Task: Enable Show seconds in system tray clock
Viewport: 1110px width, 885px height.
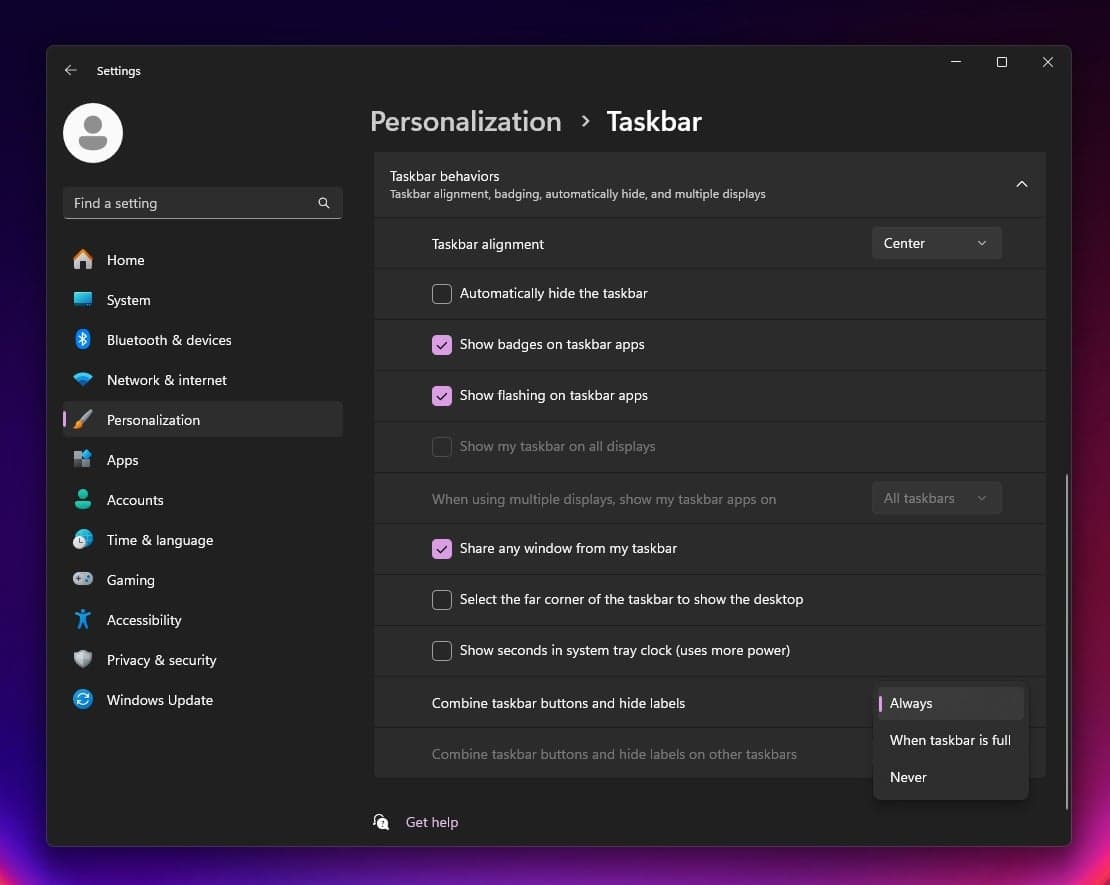Action: 441,651
